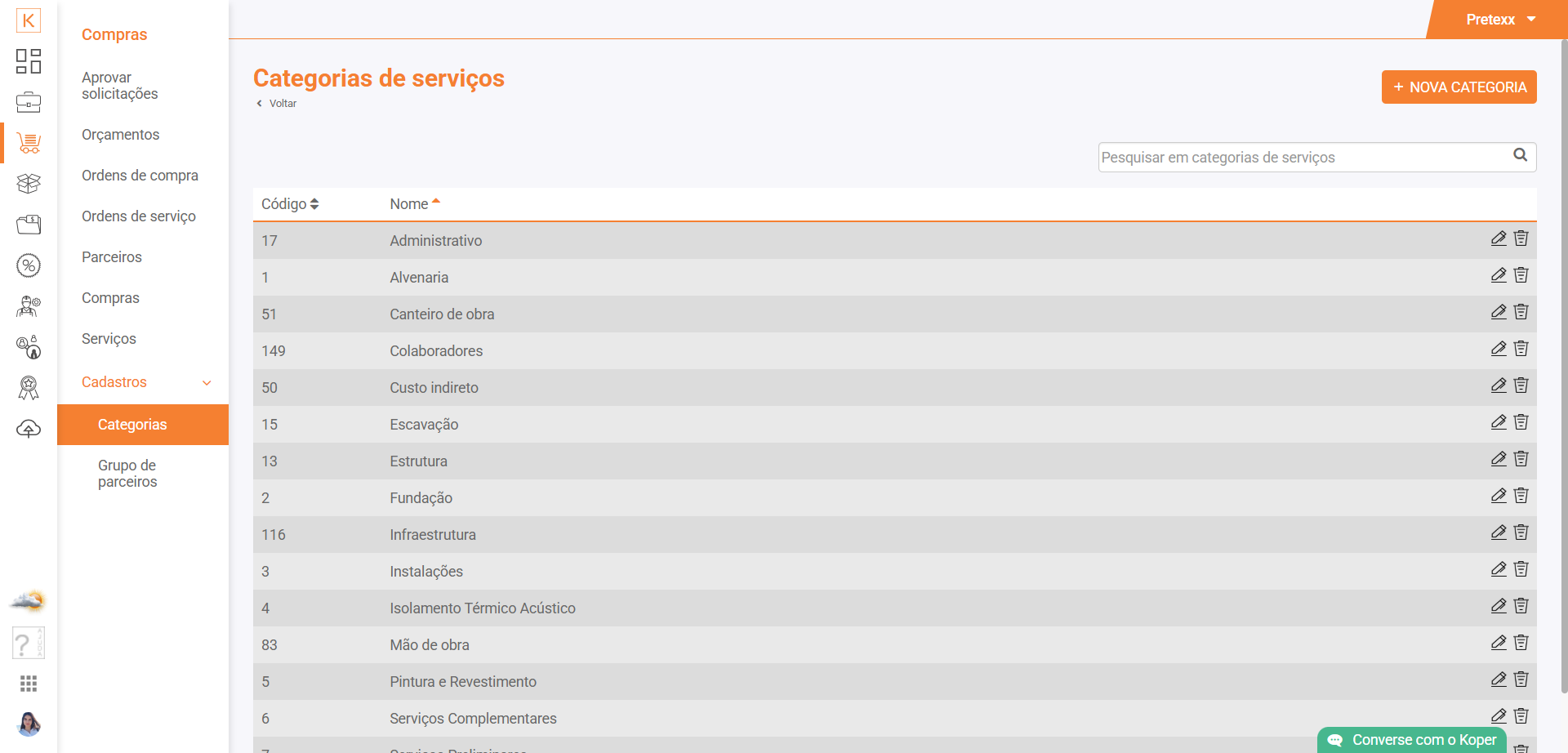1568x753 pixels.
Task: Open the help question mark icon
Action: [29, 644]
